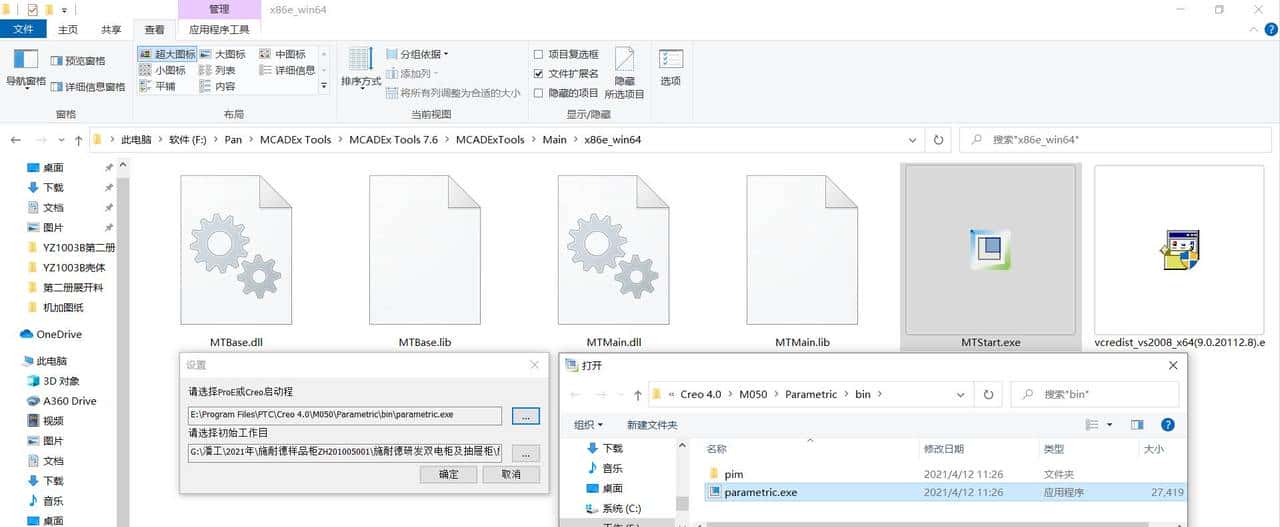Switch to the 共享 ribbon tab
1280x527 pixels.
[x=111, y=30]
